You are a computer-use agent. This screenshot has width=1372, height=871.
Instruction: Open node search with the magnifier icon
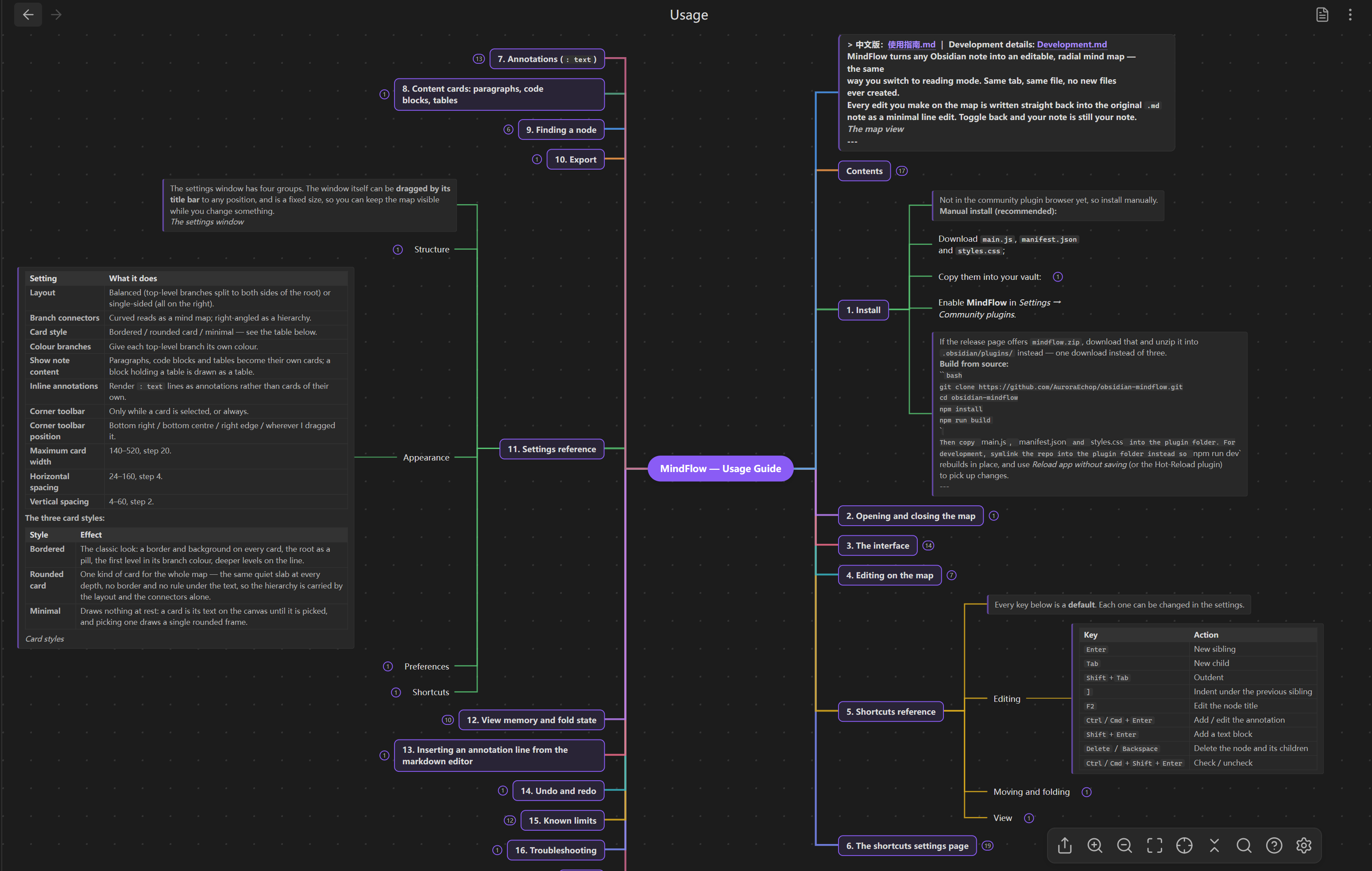1244,845
